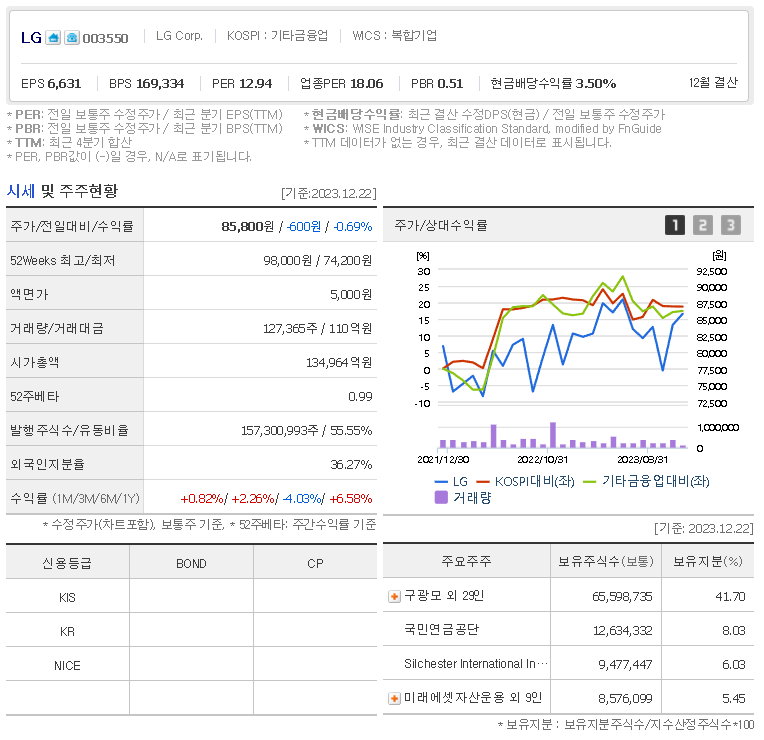Expand the 미래에셋자산운용 외 9인 row
Image resolution: width=764 pixels, height=740 pixels.
pyautogui.click(x=394, y=699)
